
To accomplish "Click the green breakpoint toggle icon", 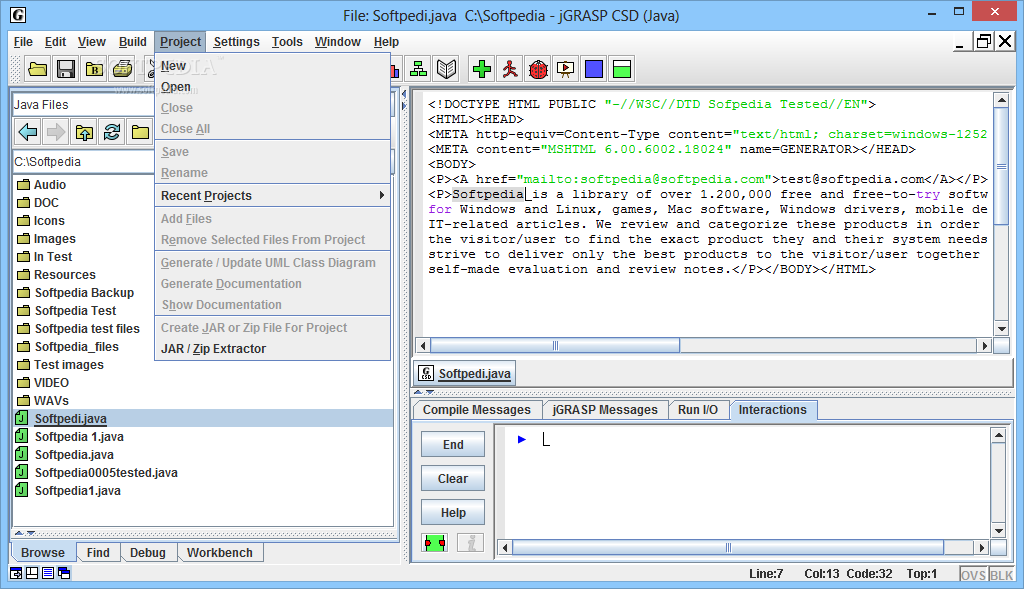I will (434, 543).
